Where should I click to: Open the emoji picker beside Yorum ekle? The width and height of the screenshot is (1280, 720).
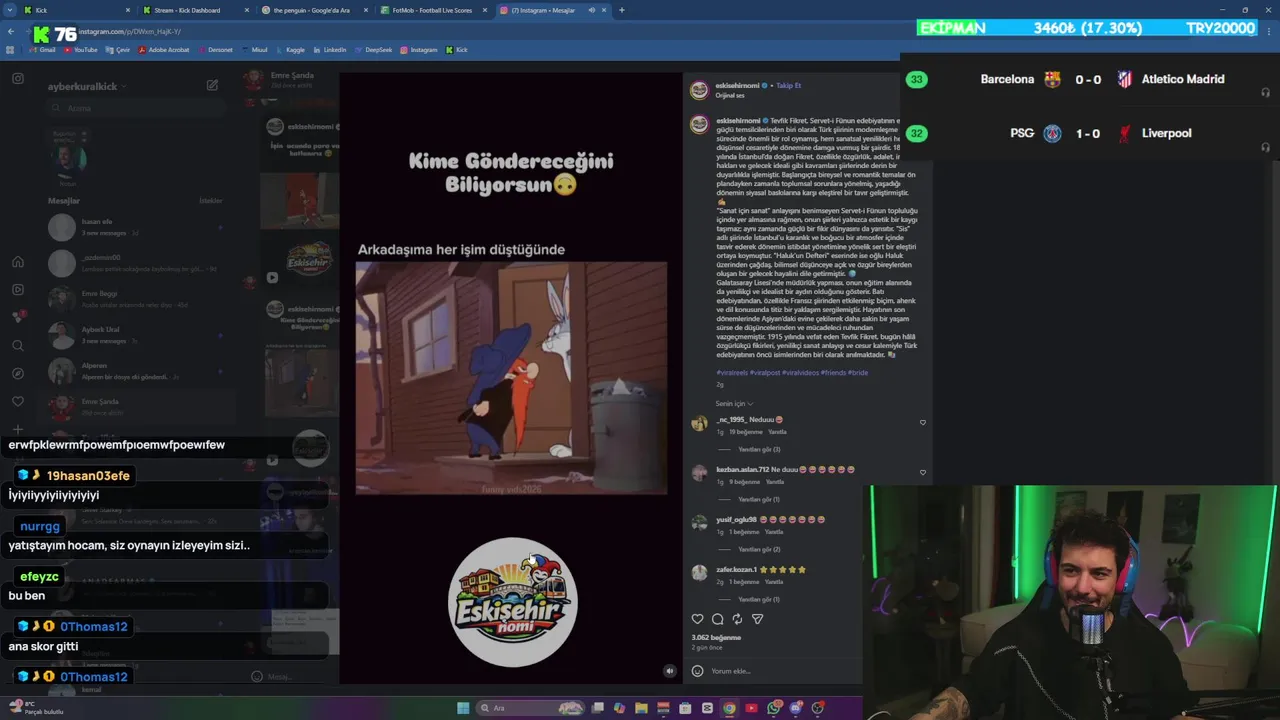click(698, 671)
